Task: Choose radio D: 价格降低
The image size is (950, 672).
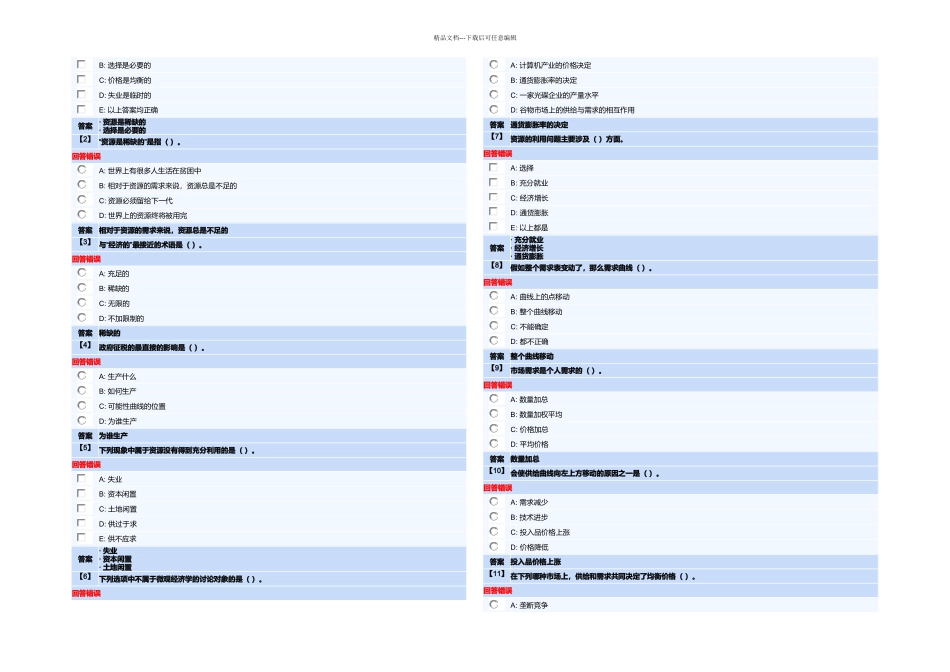Action: pyautogui.click(x=494, y=546)
